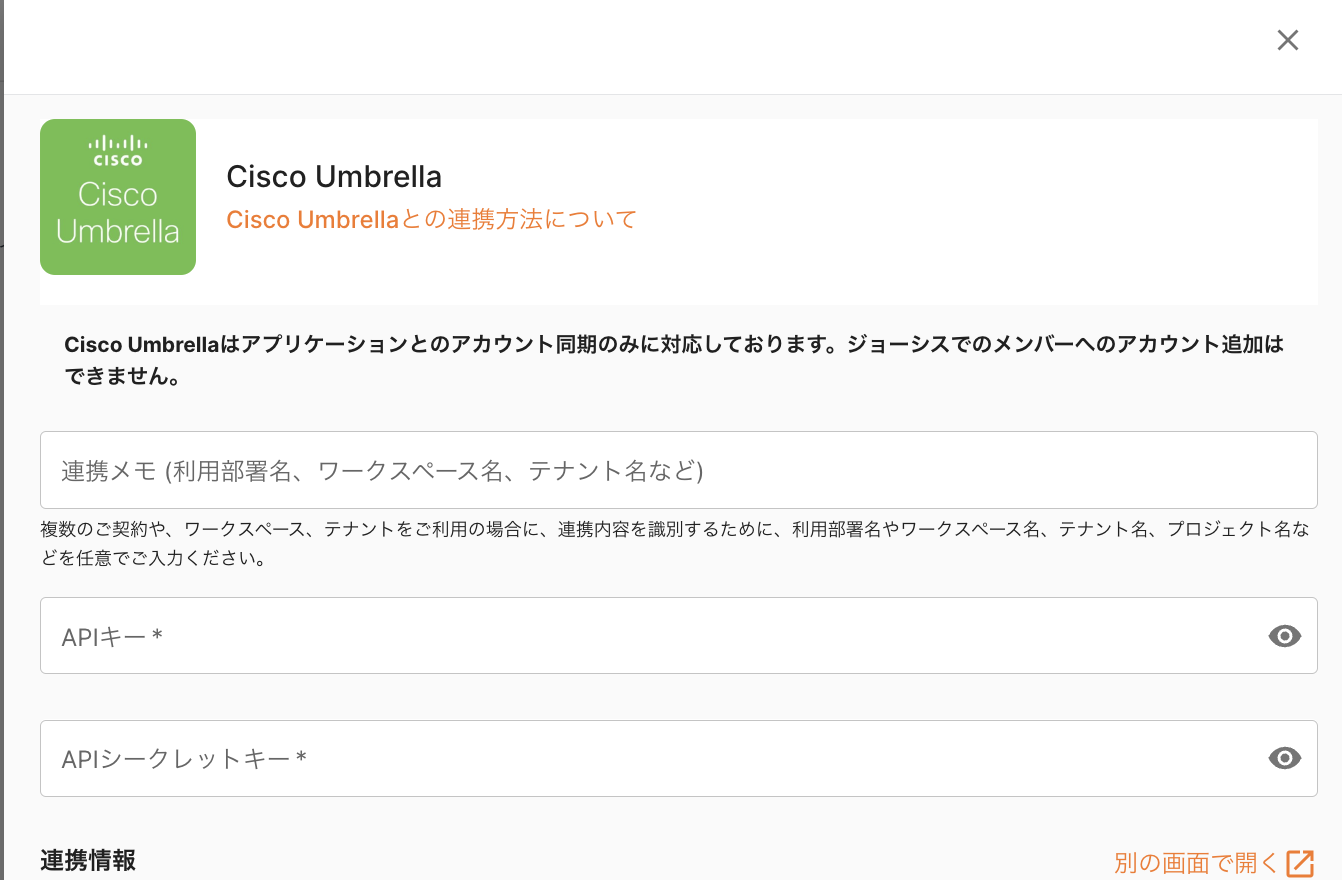Image resolution: width=1342 pixels, height=880 pixels.
Task: Focus the 連携メモ input field
Action: [x=678, y=470]
